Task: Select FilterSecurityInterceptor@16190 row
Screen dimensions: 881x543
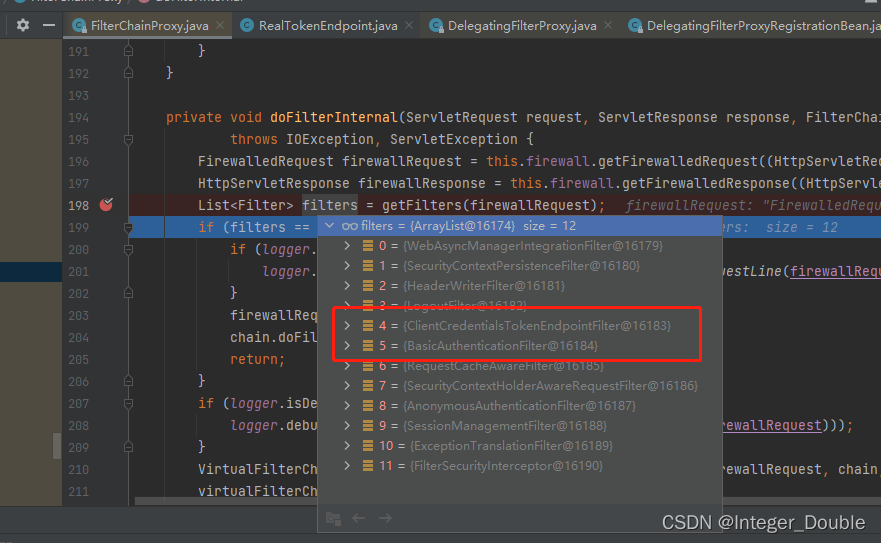Action: coord(520,465)
